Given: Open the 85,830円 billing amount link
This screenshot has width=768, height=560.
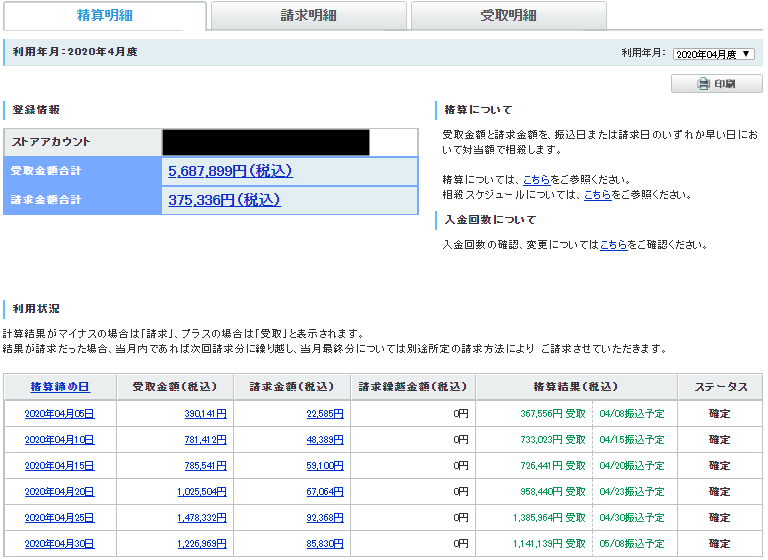Looking at the screenshot, I should pos(325,544).
